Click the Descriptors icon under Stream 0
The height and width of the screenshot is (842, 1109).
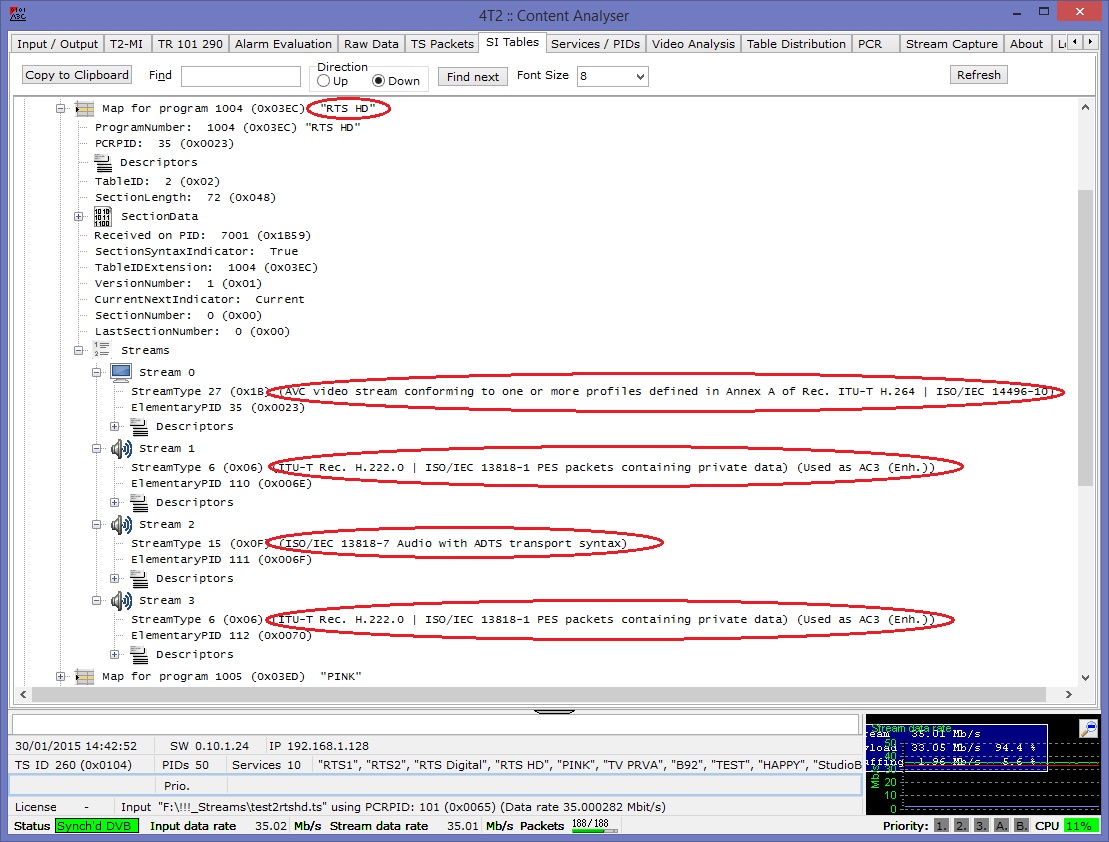coord(139,427)
